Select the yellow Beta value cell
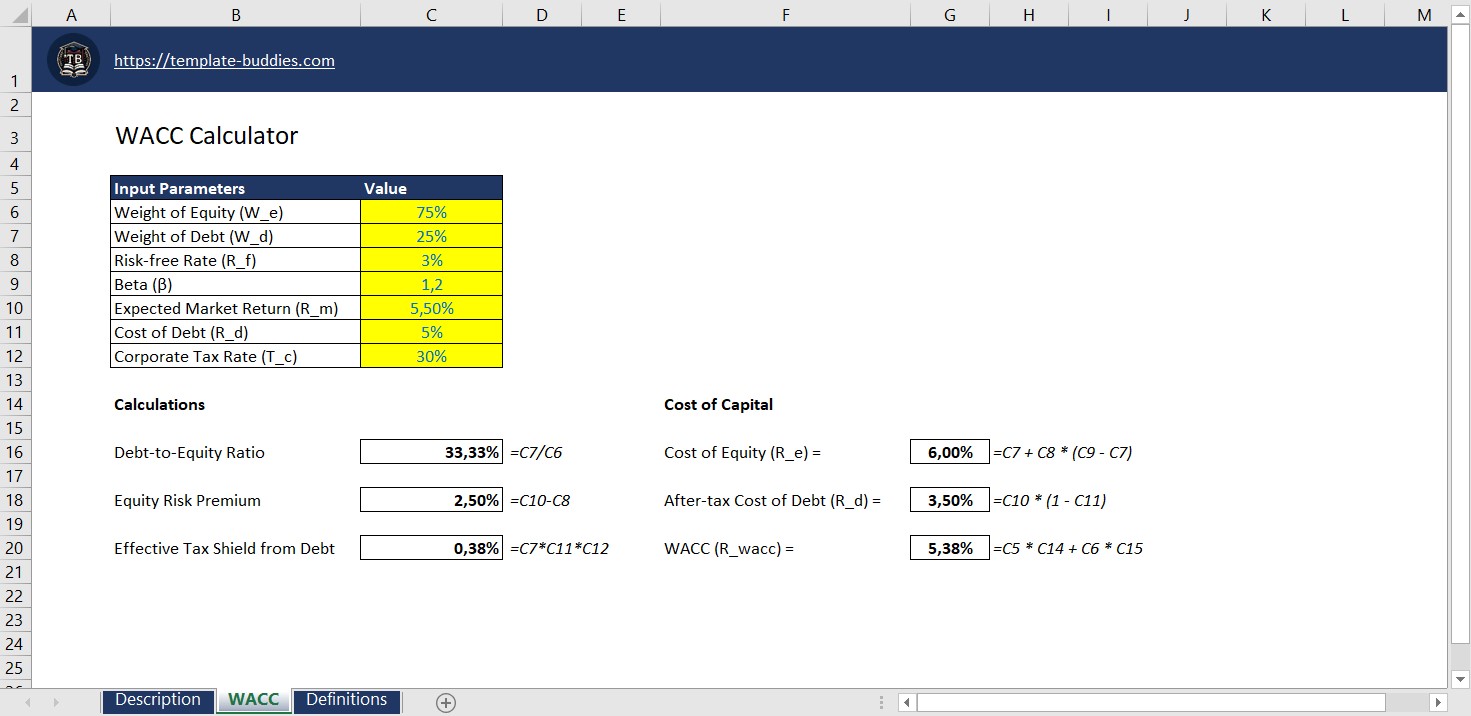This screenshot has width=1471, height=716. coord(431,283)
